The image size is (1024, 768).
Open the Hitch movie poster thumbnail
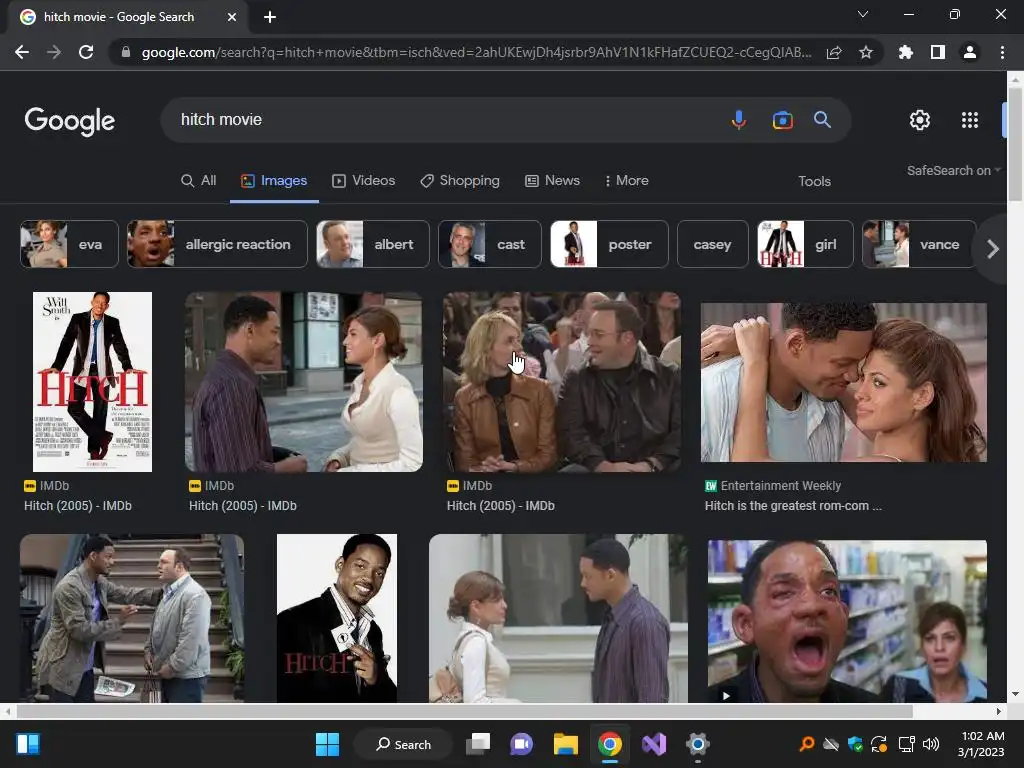pos(92,382)
